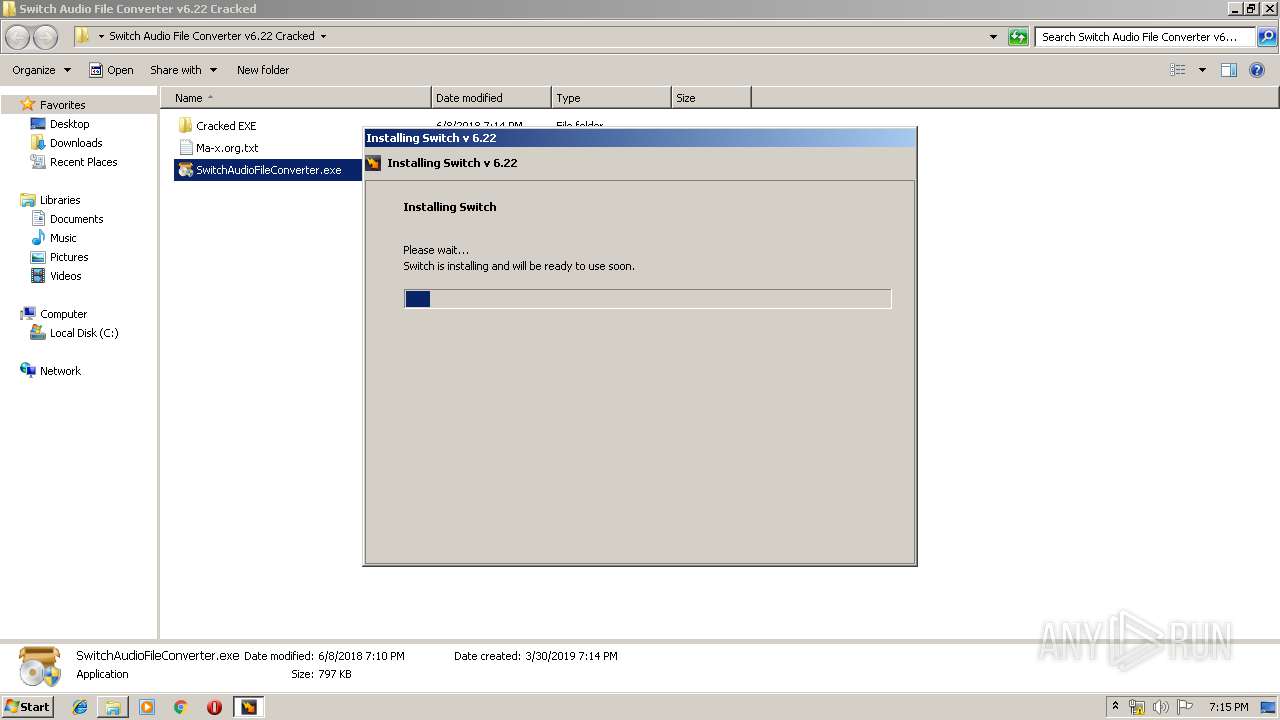1280x720 pixels.
Task: Click the Change your view icon
Action: tap(1178, 70)
